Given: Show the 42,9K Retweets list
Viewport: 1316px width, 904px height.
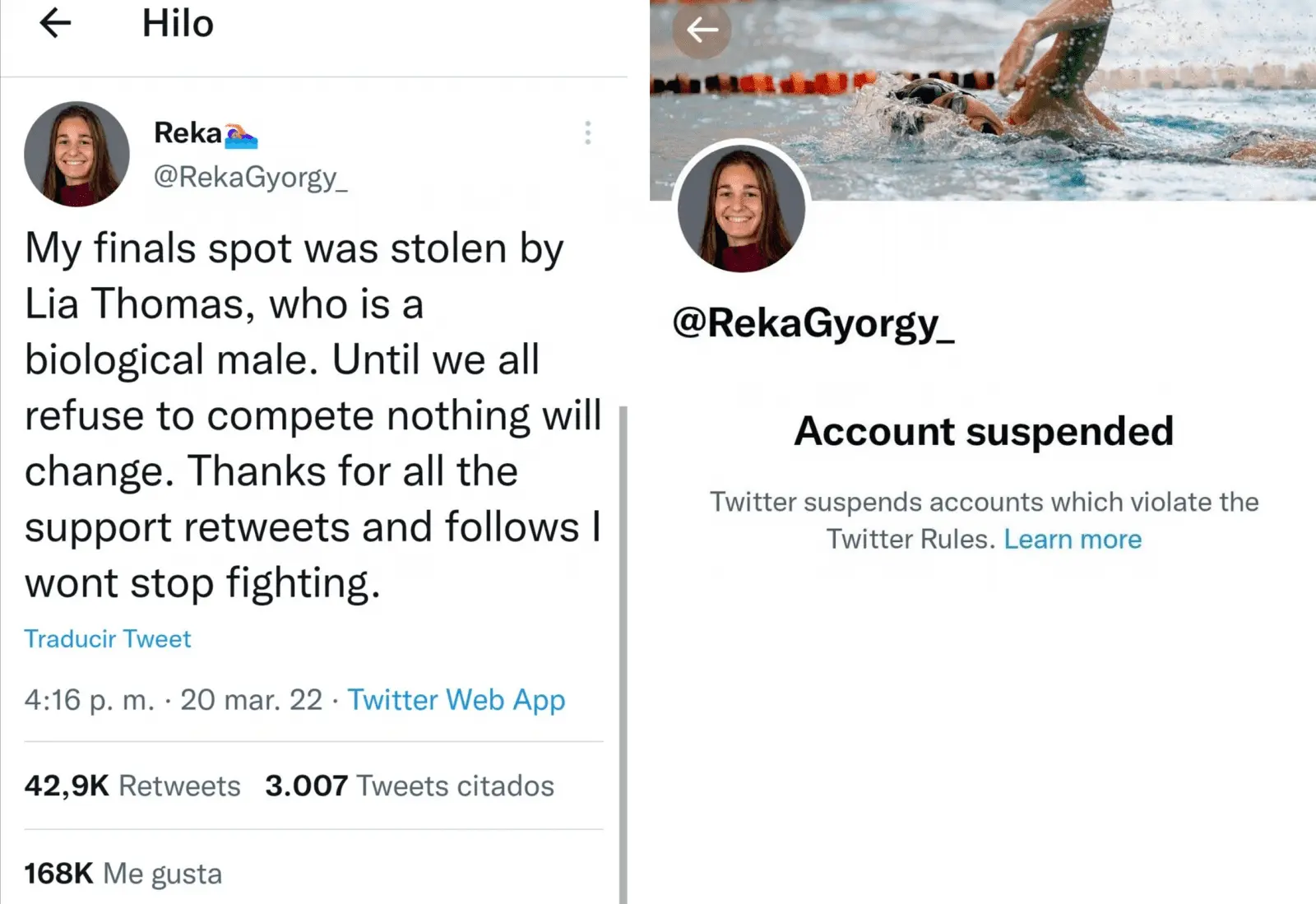Looking at the screenshot, I should [132, 786].
